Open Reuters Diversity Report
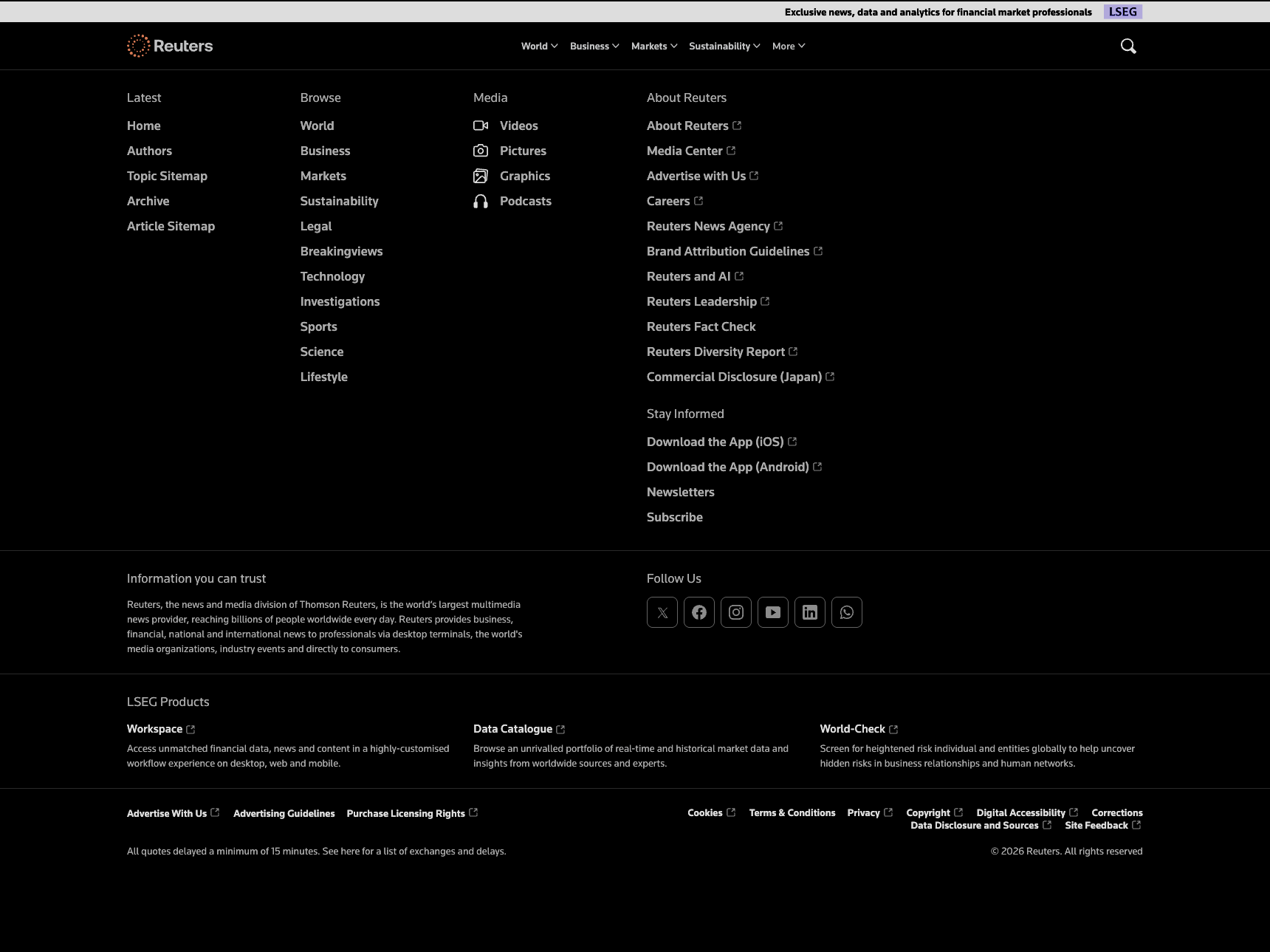The height and width of the screenshot is (952, 1270). [x=722, y=352]
